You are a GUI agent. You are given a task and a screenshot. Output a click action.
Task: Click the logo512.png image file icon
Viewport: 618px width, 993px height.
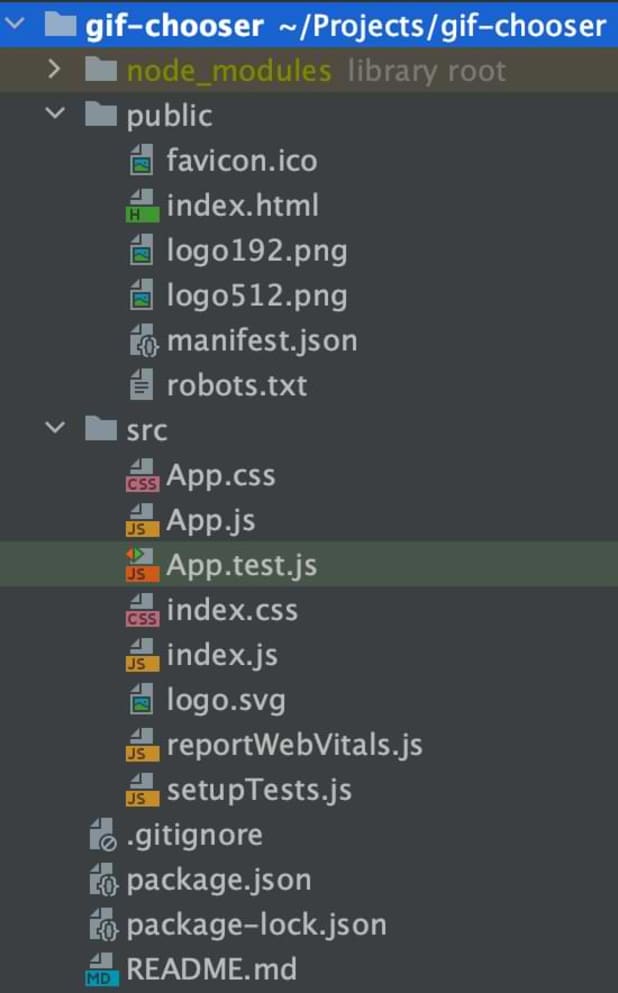tap(142, 294)
